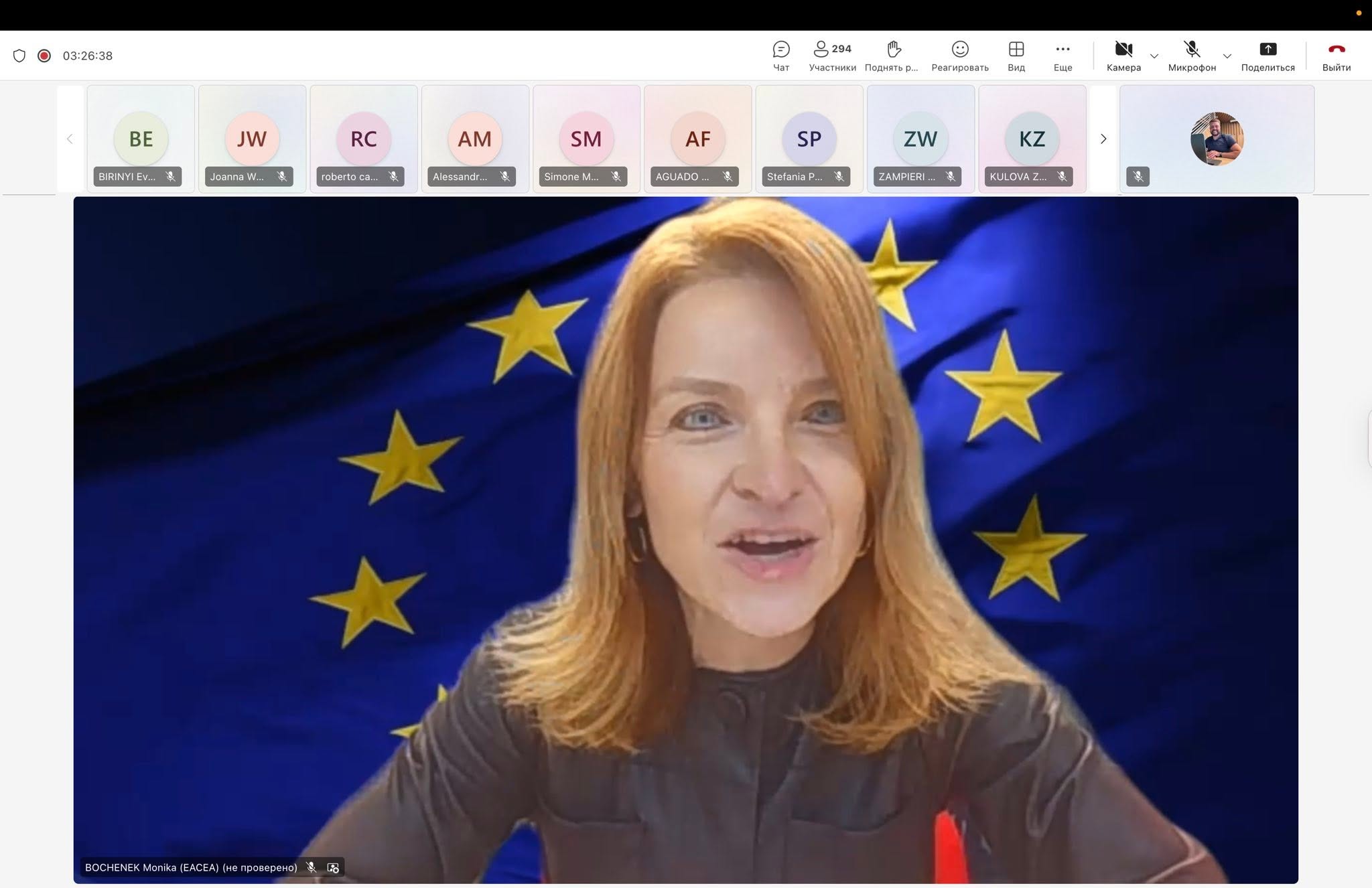Click the SM avatar of Simone M...
This screenshot has width=1372, height=888.
(x=586, y=139)
